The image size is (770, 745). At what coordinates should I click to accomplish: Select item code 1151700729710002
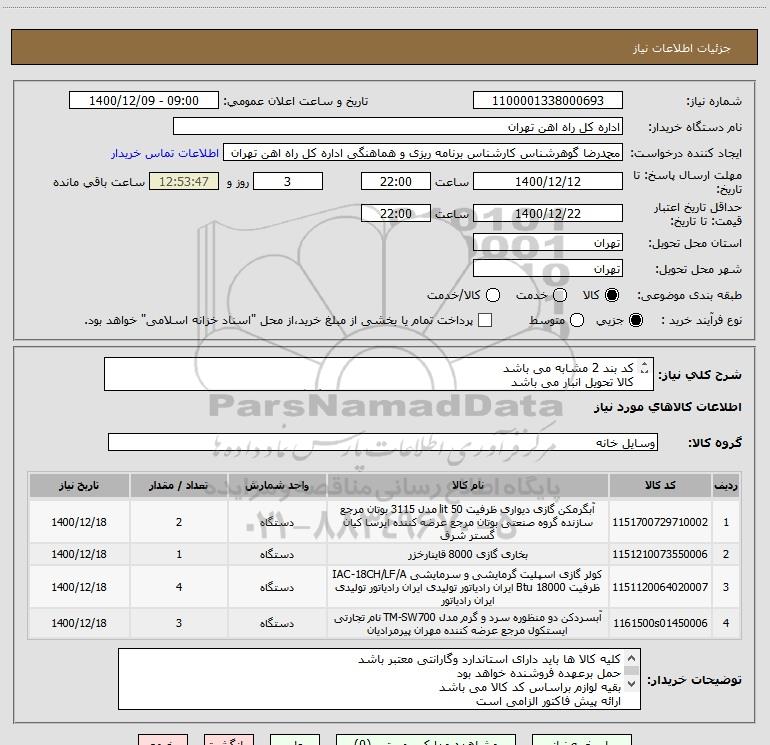[660, 522]
